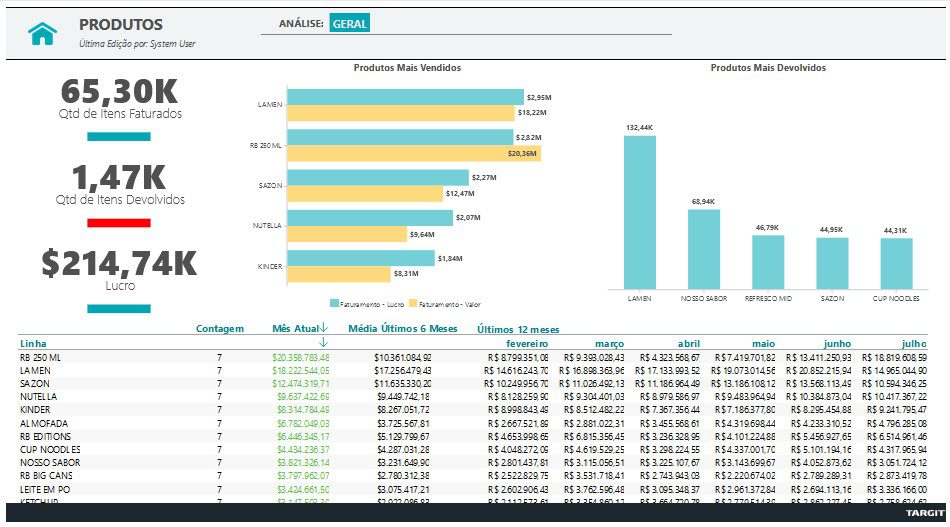Select the NUTELLA table row label
The image size is (950, 527).
[x=38, y=397]
